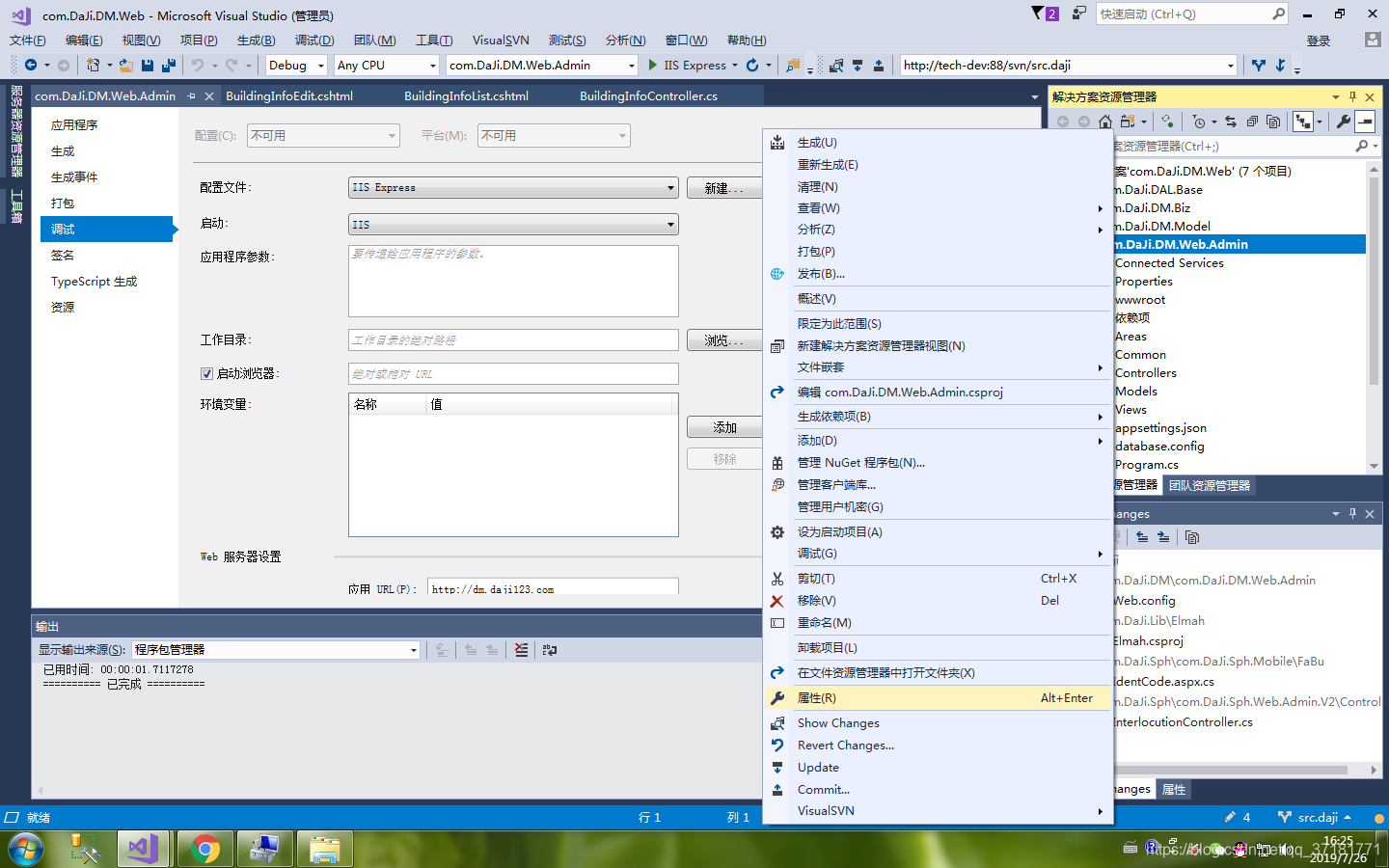
Task: Select 管理 NuGet 程序包(N) menu entry
Action: (938, 463)
